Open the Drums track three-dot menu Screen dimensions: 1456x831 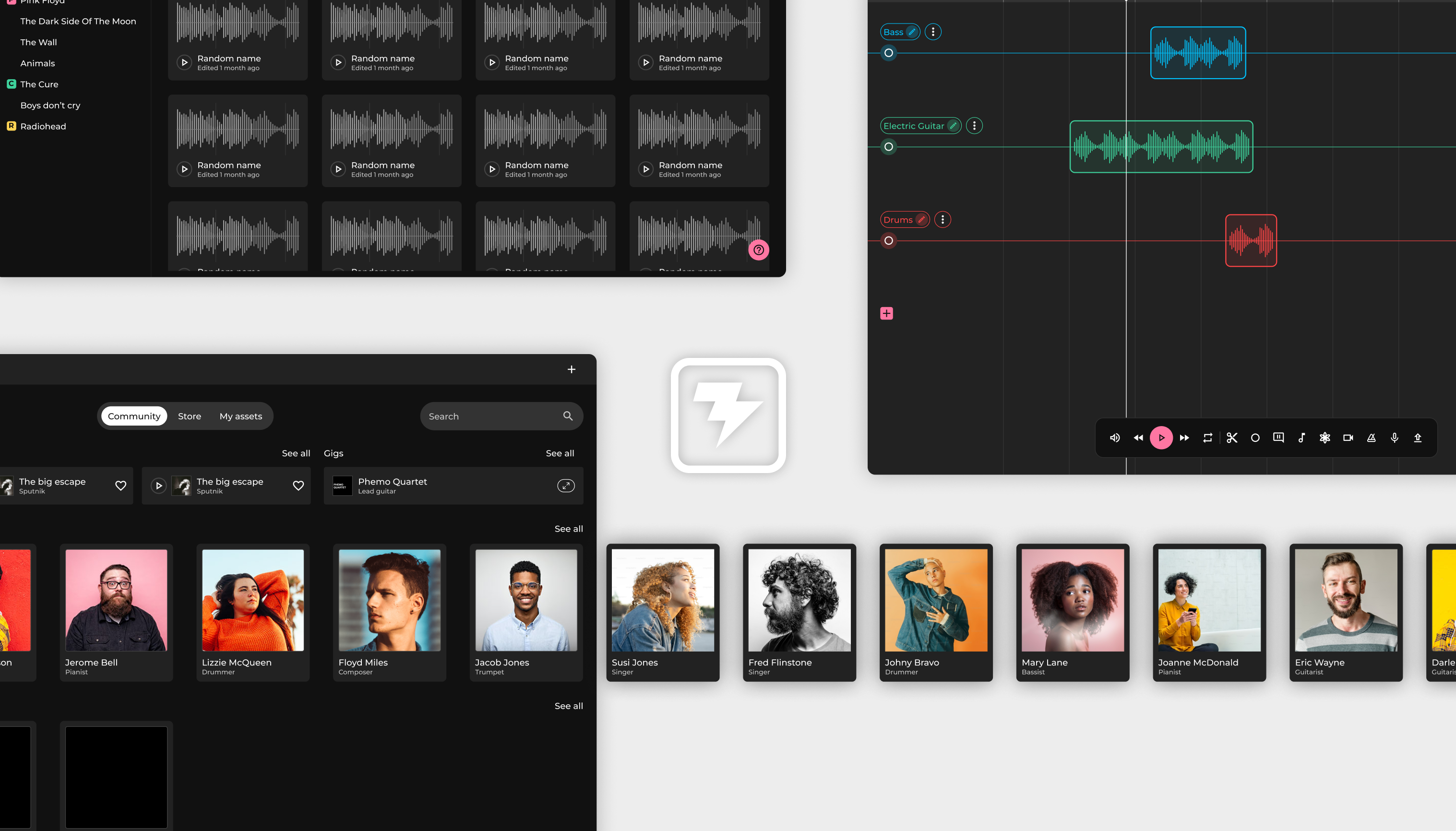tap(943, 219)
